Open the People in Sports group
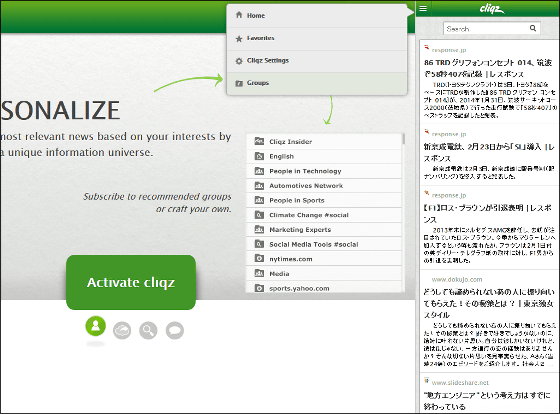The image size is (560, 414). coord(324,200)
